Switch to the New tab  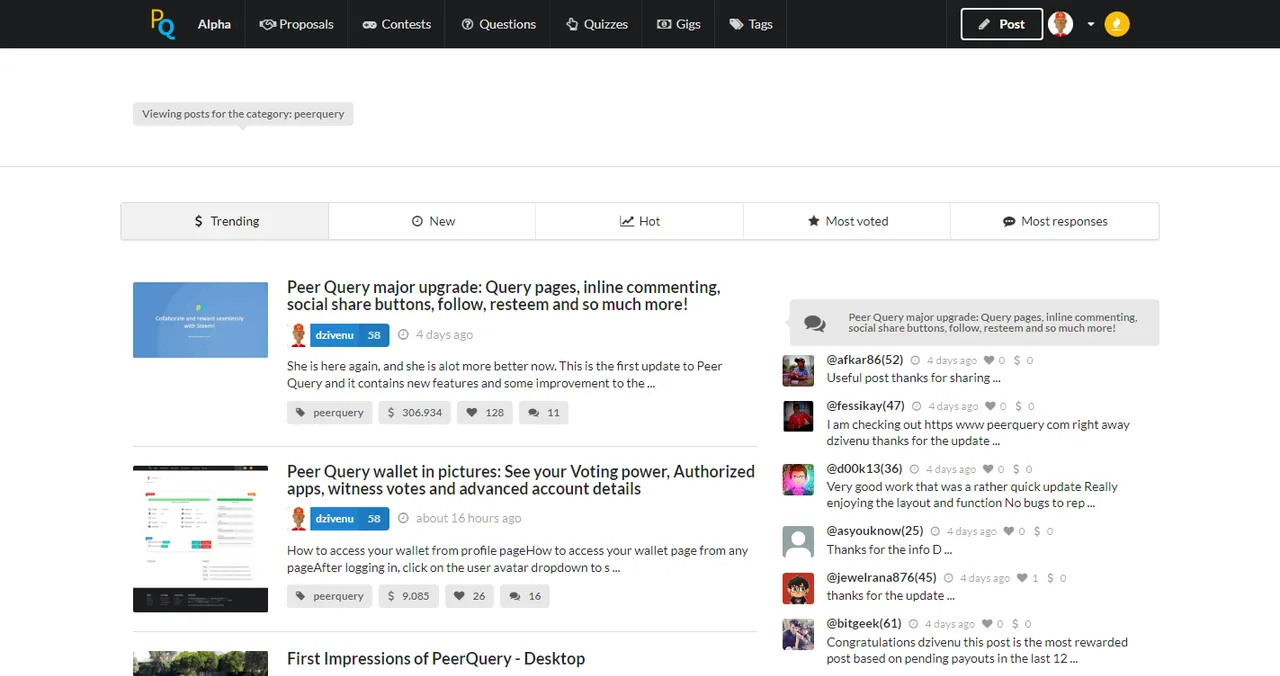[432, 221]
